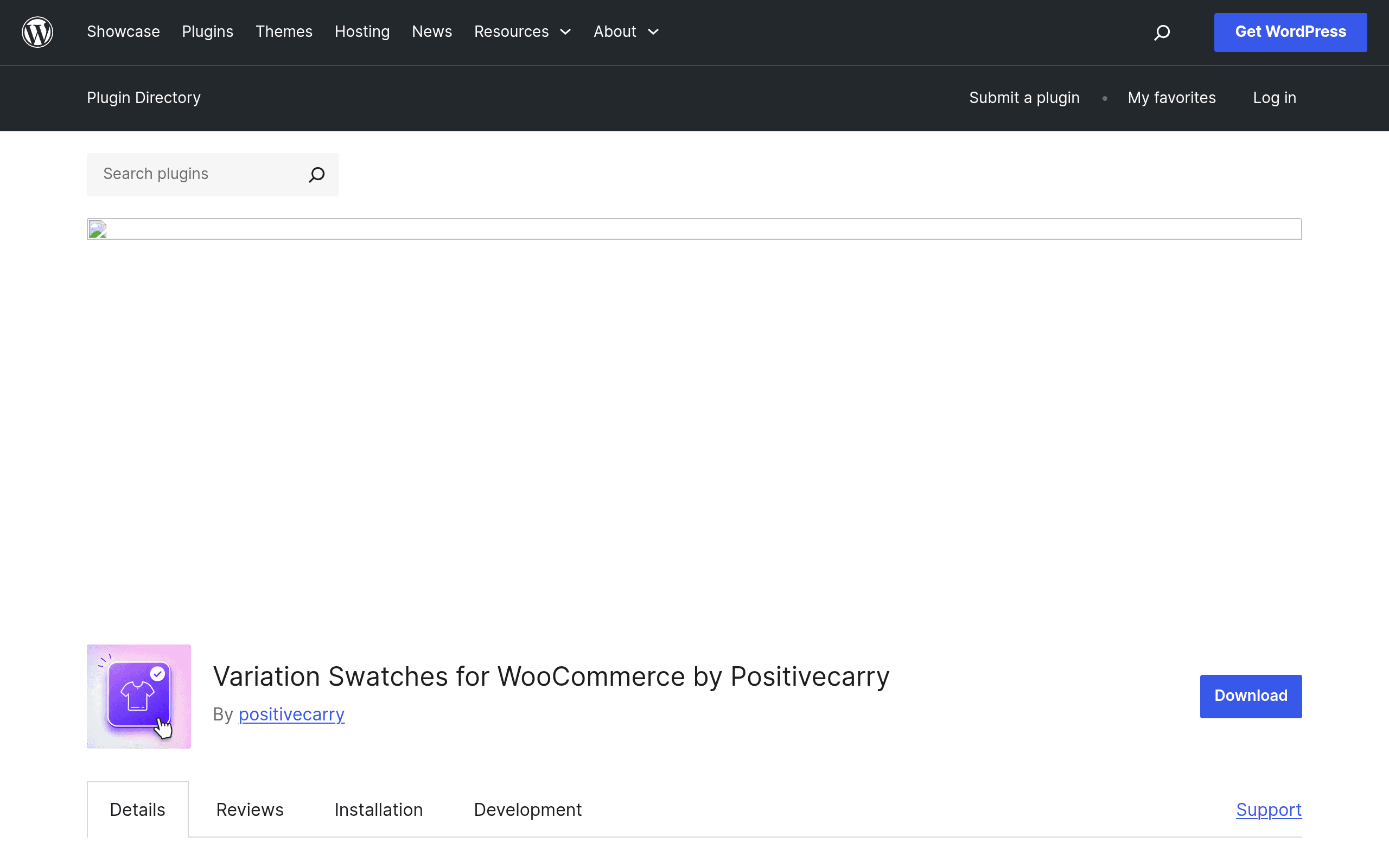Open the Support link
This screenshot has height=868, width=1389.
pos(1269,809)
